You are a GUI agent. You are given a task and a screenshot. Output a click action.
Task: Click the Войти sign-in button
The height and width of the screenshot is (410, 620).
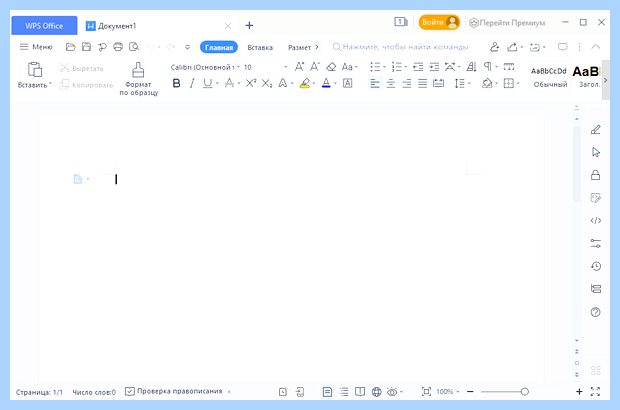[439, 23]
